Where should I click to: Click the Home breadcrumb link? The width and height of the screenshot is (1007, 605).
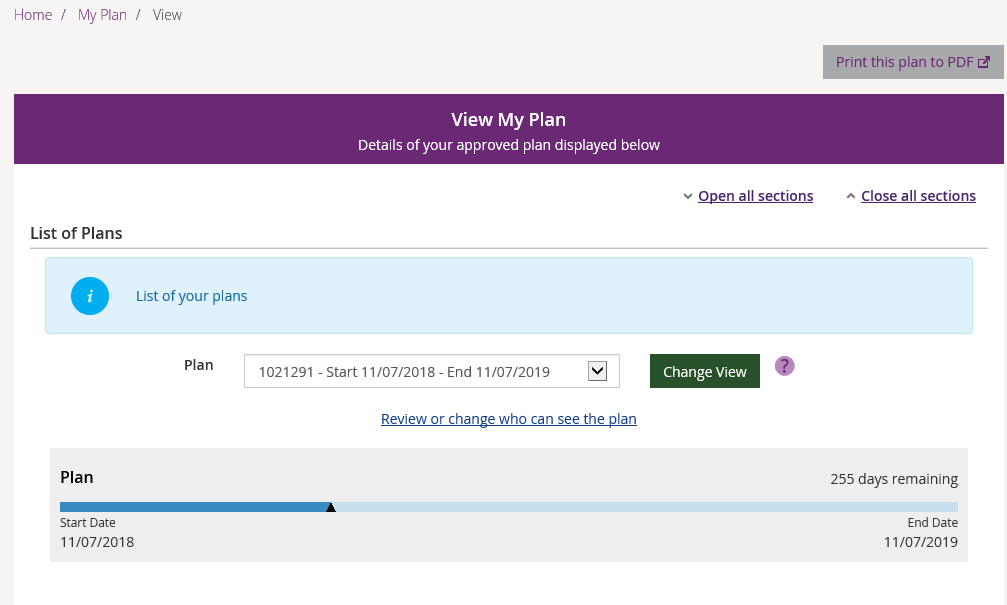coord(33,15)
